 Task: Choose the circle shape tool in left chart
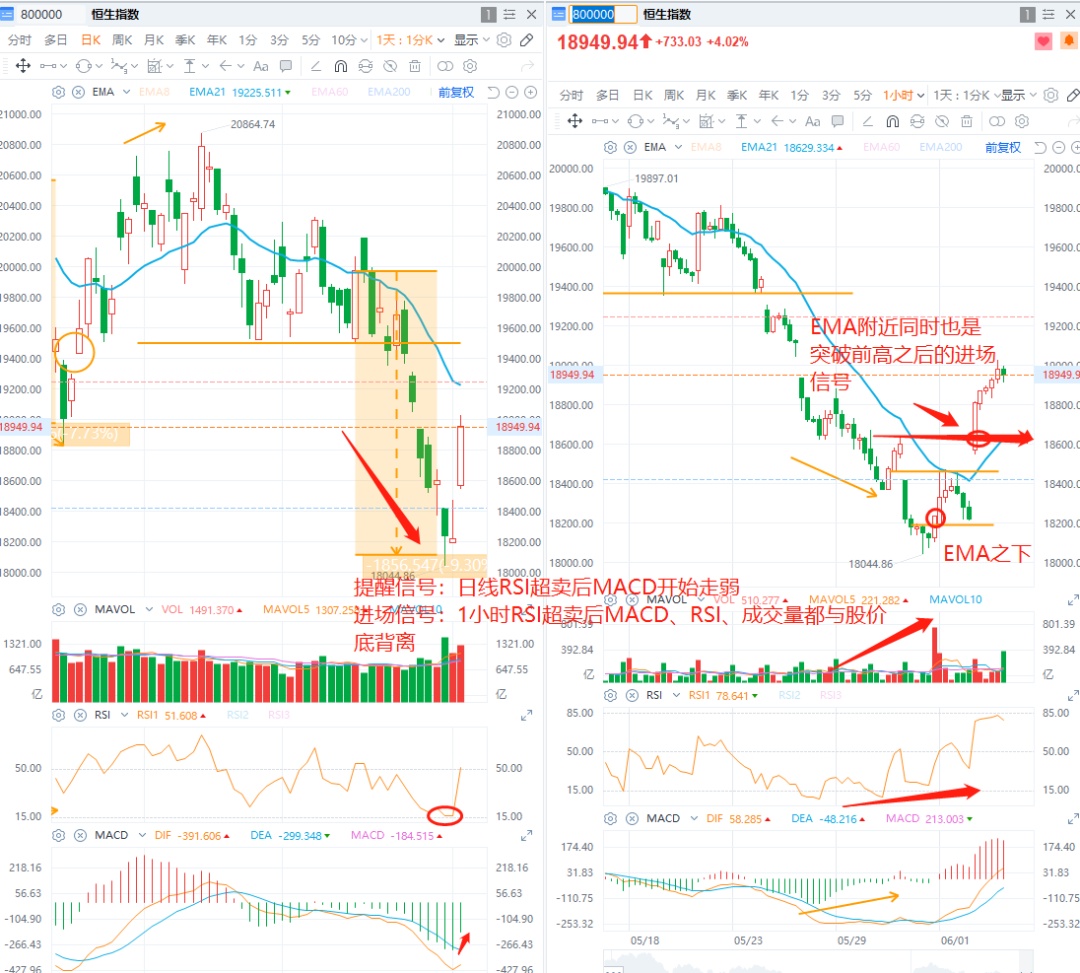(83, 66)
